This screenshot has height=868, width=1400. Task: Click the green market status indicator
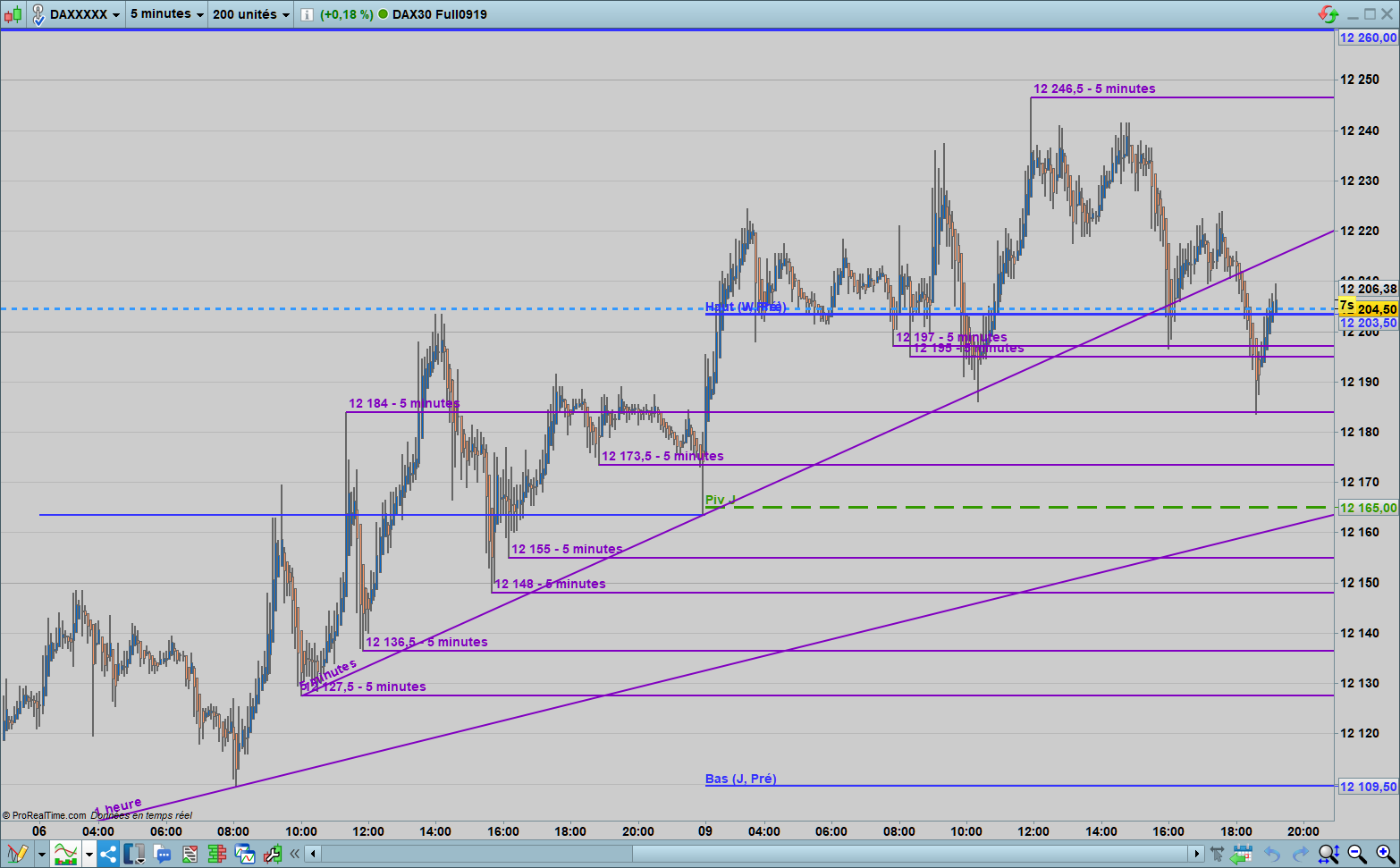[x=384, y=14]
